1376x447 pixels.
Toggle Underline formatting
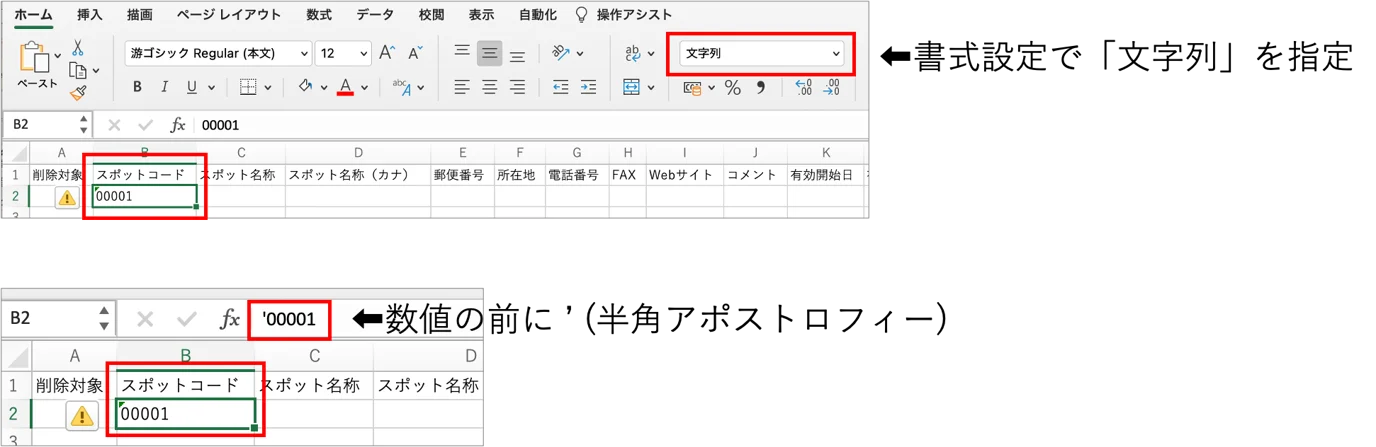pos(191,88)
